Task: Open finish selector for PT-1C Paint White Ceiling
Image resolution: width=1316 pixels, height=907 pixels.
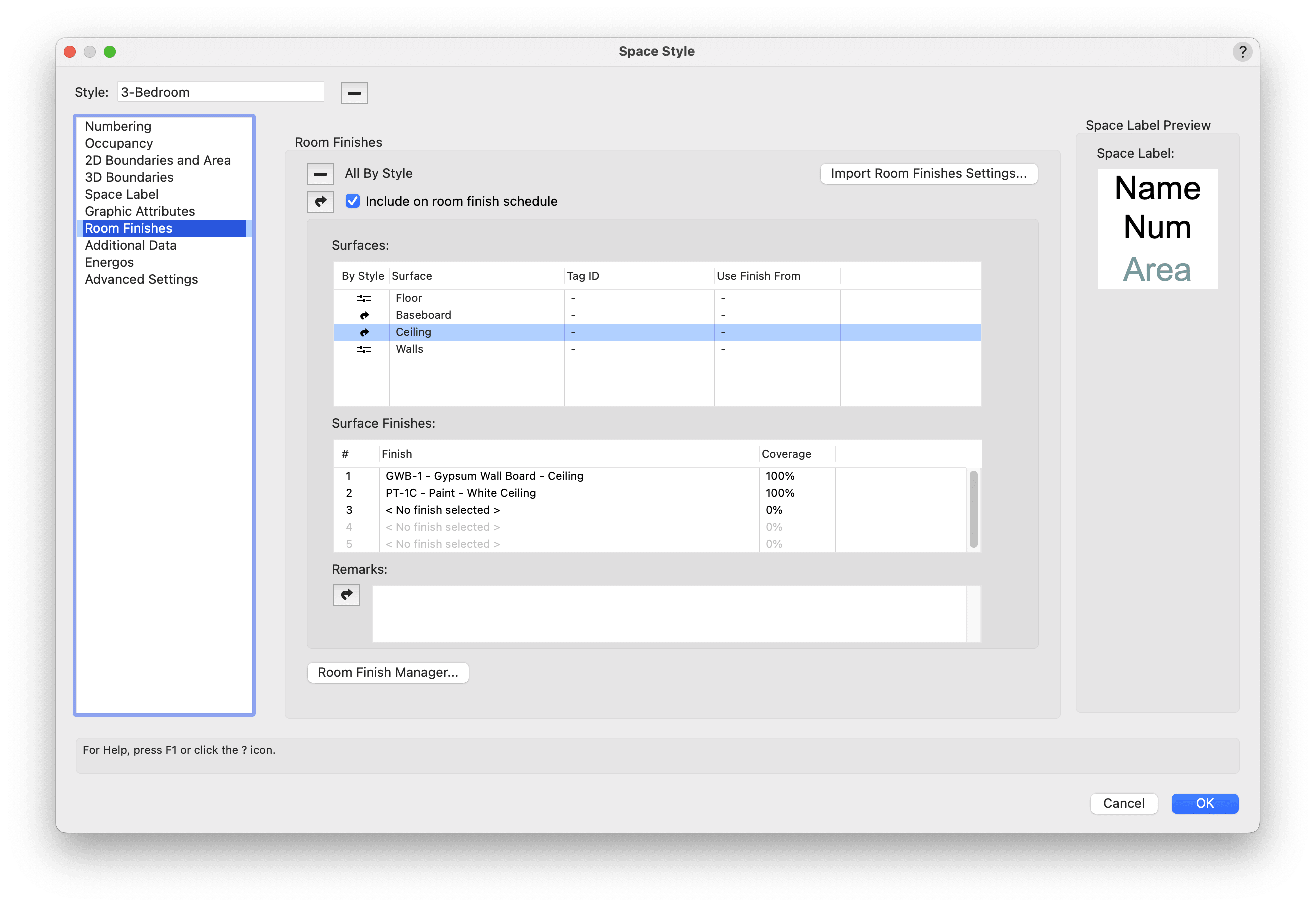Action: (460, 493)
